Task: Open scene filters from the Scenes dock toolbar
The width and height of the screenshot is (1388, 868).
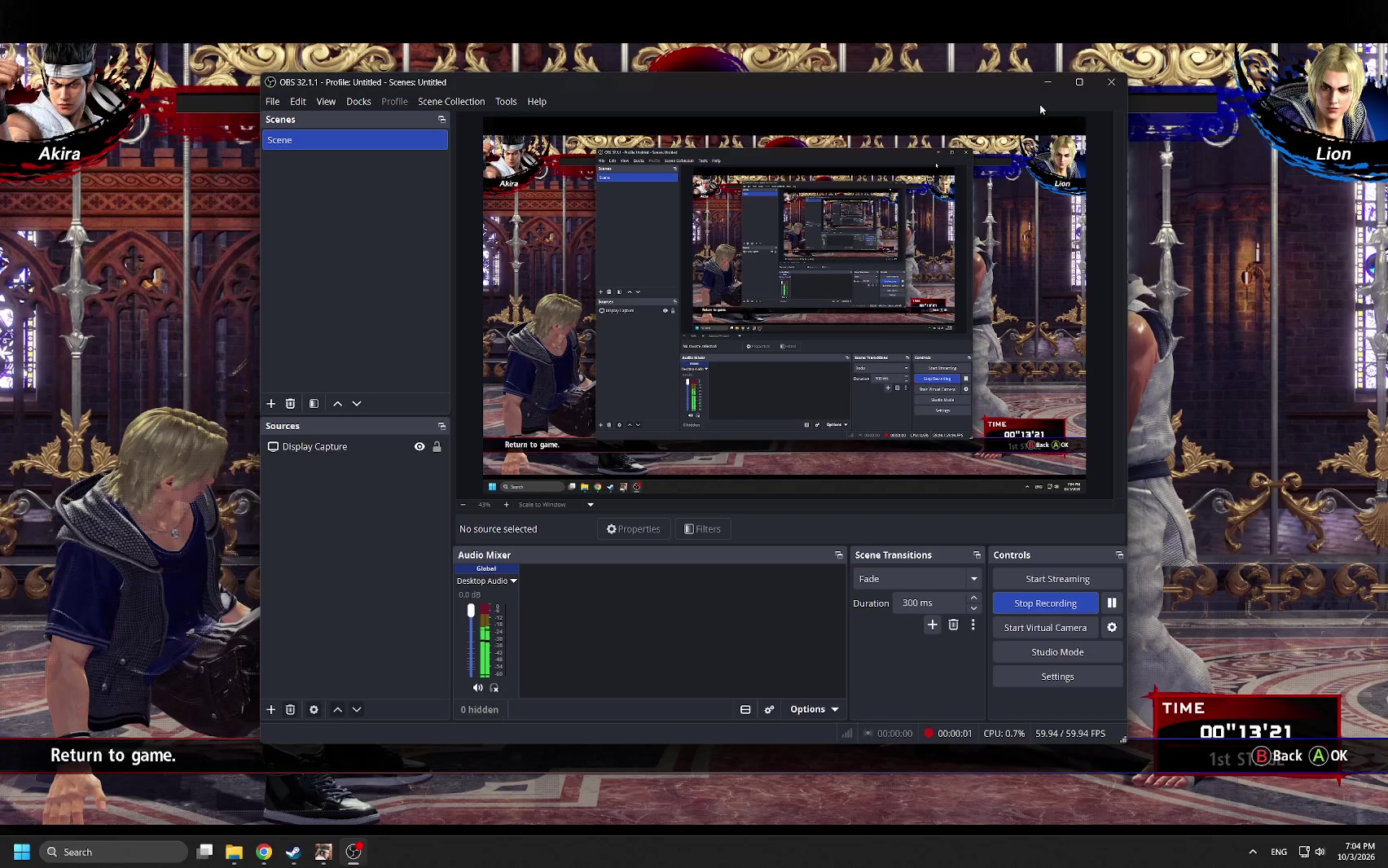Action: tap(314, 404)
